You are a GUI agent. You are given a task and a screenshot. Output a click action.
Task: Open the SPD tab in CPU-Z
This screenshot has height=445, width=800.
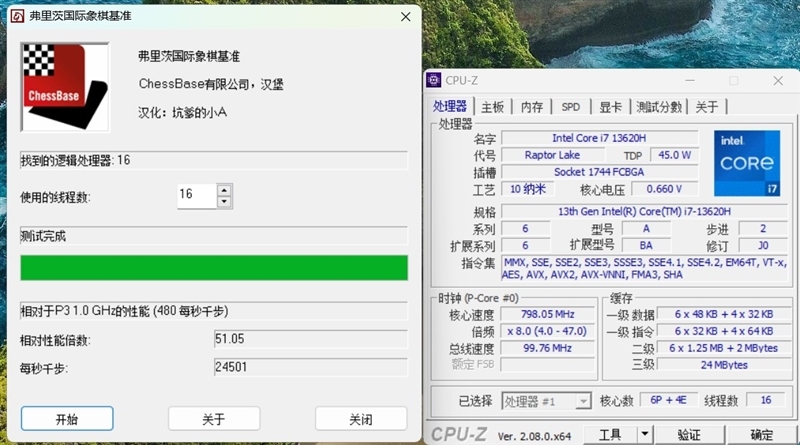tap(570, 107)
